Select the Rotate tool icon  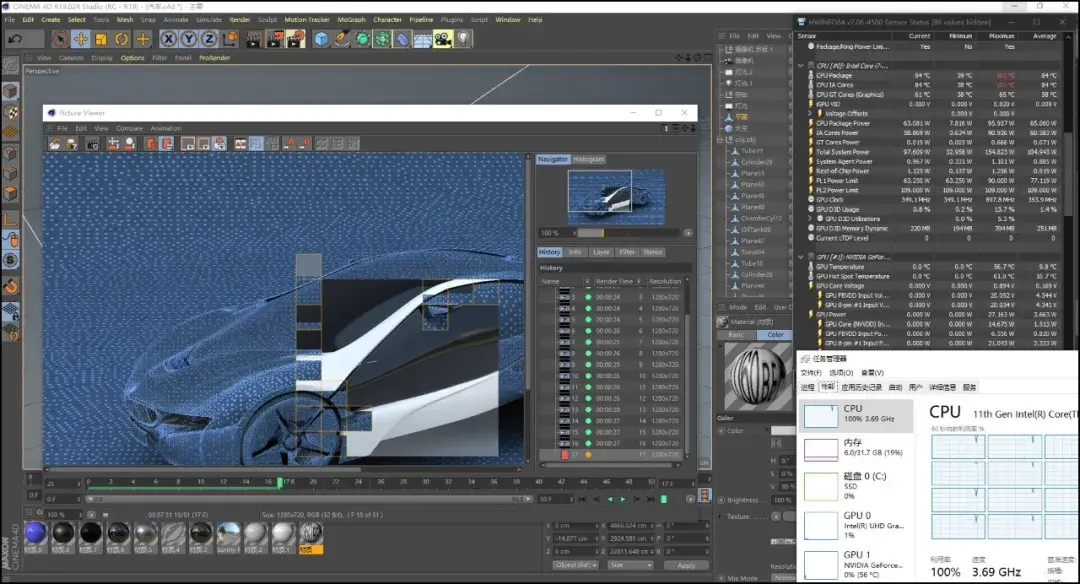pos(122,39)
